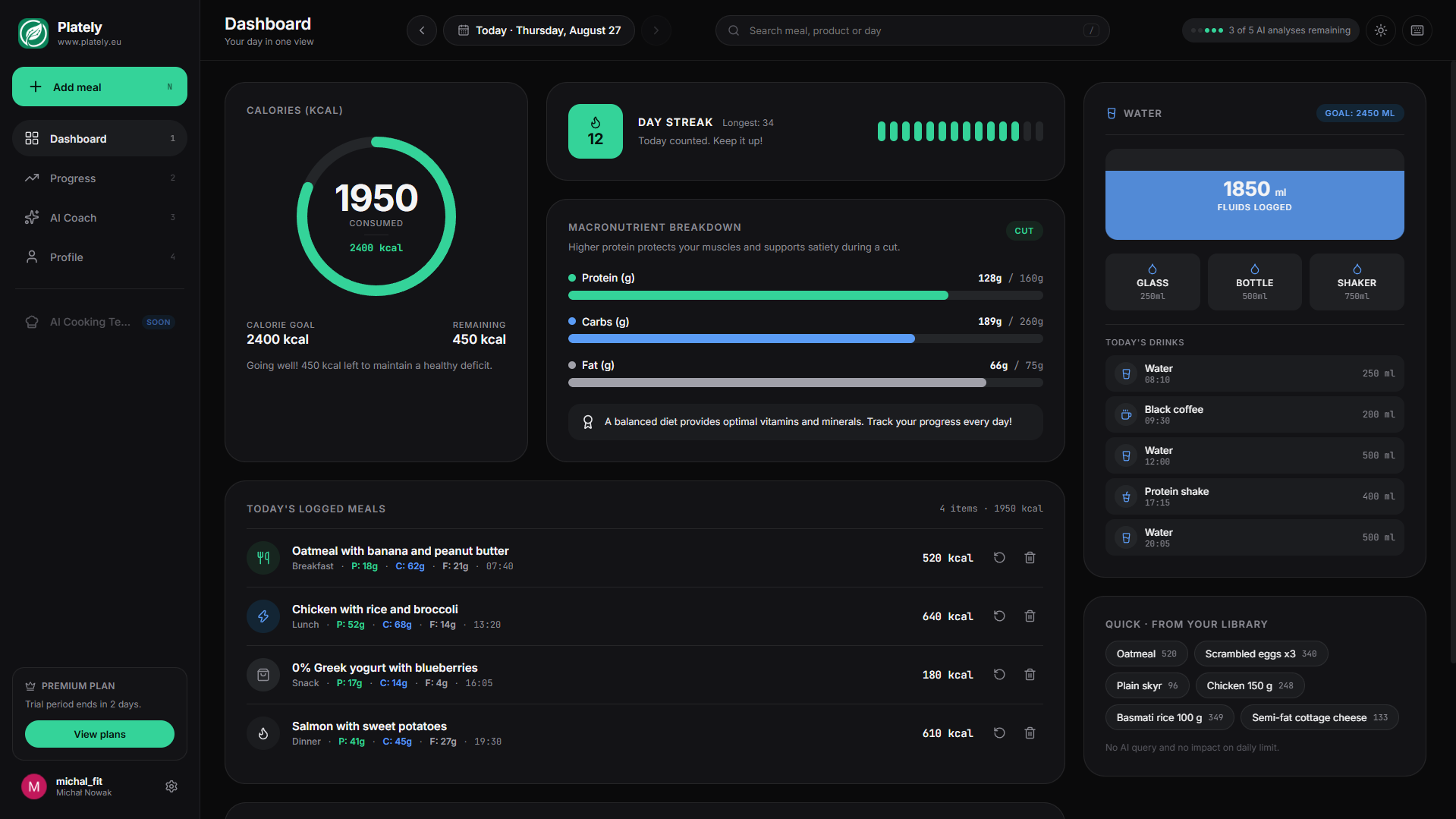Click the day streak flame badge
Viewport: 1456px width, 819px height.
coord(596,131)
